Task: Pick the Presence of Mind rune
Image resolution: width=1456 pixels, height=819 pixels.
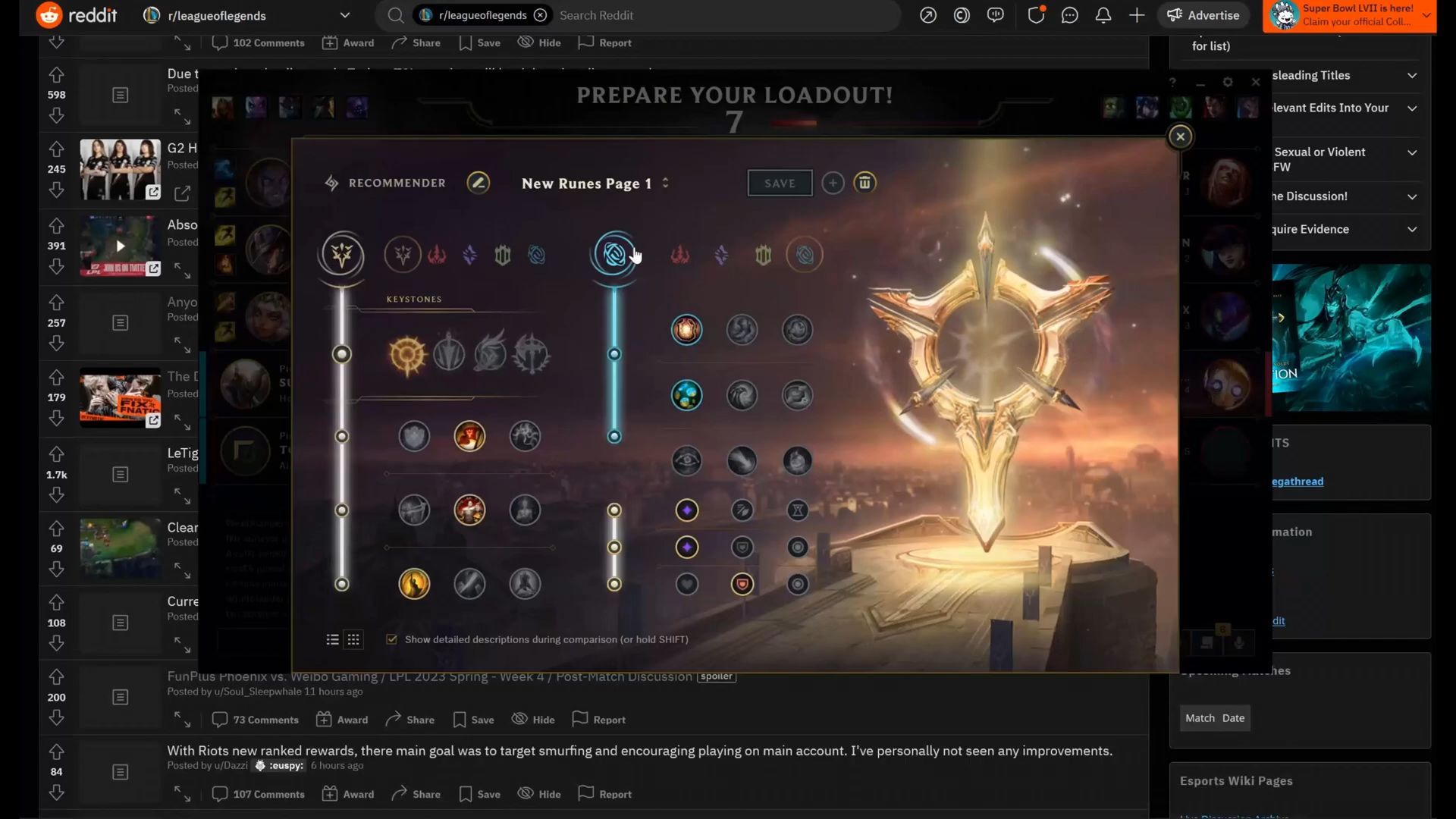Action: point(525,436)
